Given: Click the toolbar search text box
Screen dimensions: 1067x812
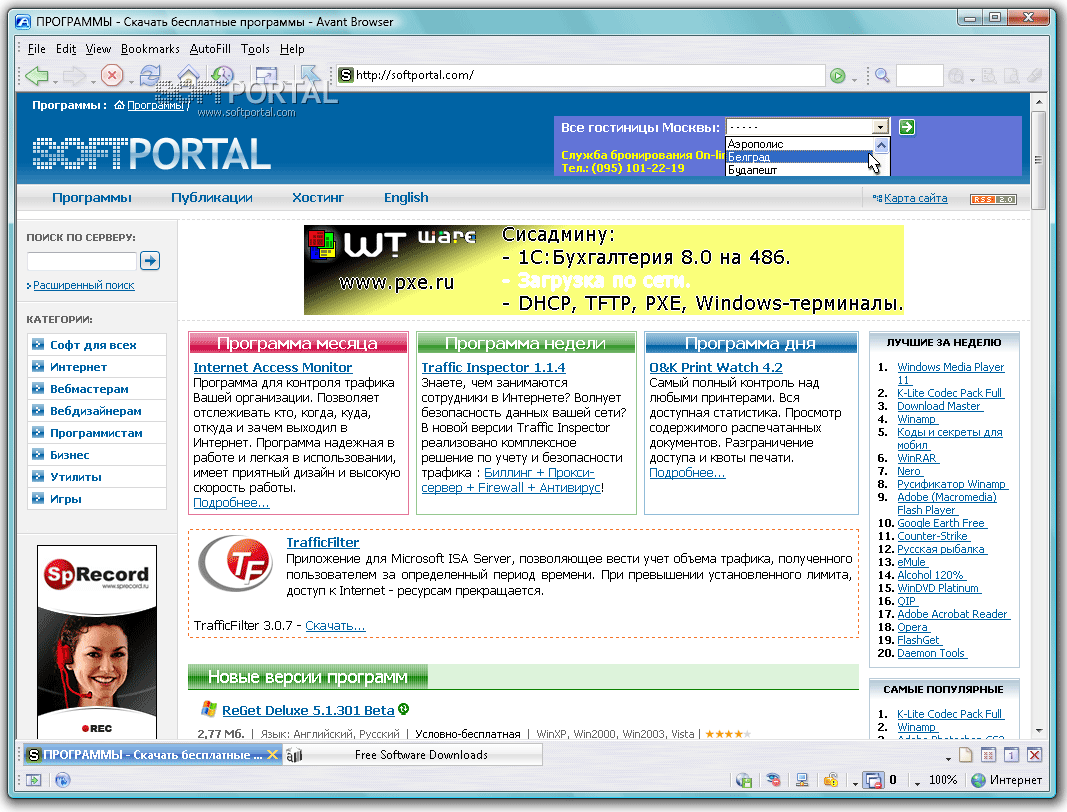Looking at the screenshot, I should 919,76.
